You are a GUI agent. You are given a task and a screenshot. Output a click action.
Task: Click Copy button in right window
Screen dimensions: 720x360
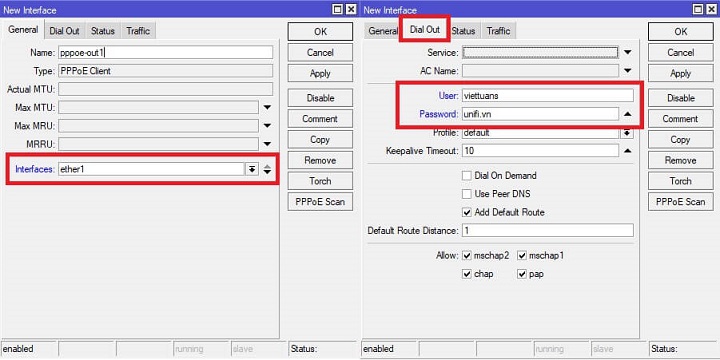[x=681, y=140]
